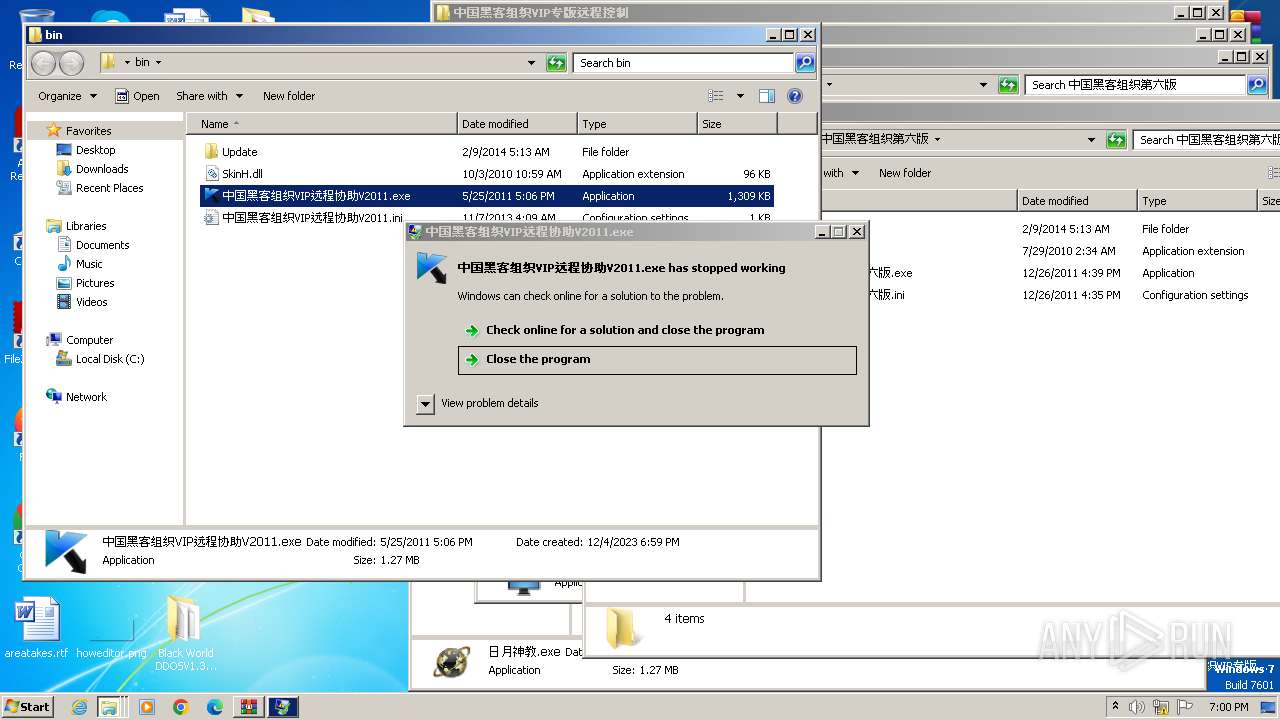Expand the bin address history dropdown
Viewport: 1280px width, 720px height.
point(531,63)
